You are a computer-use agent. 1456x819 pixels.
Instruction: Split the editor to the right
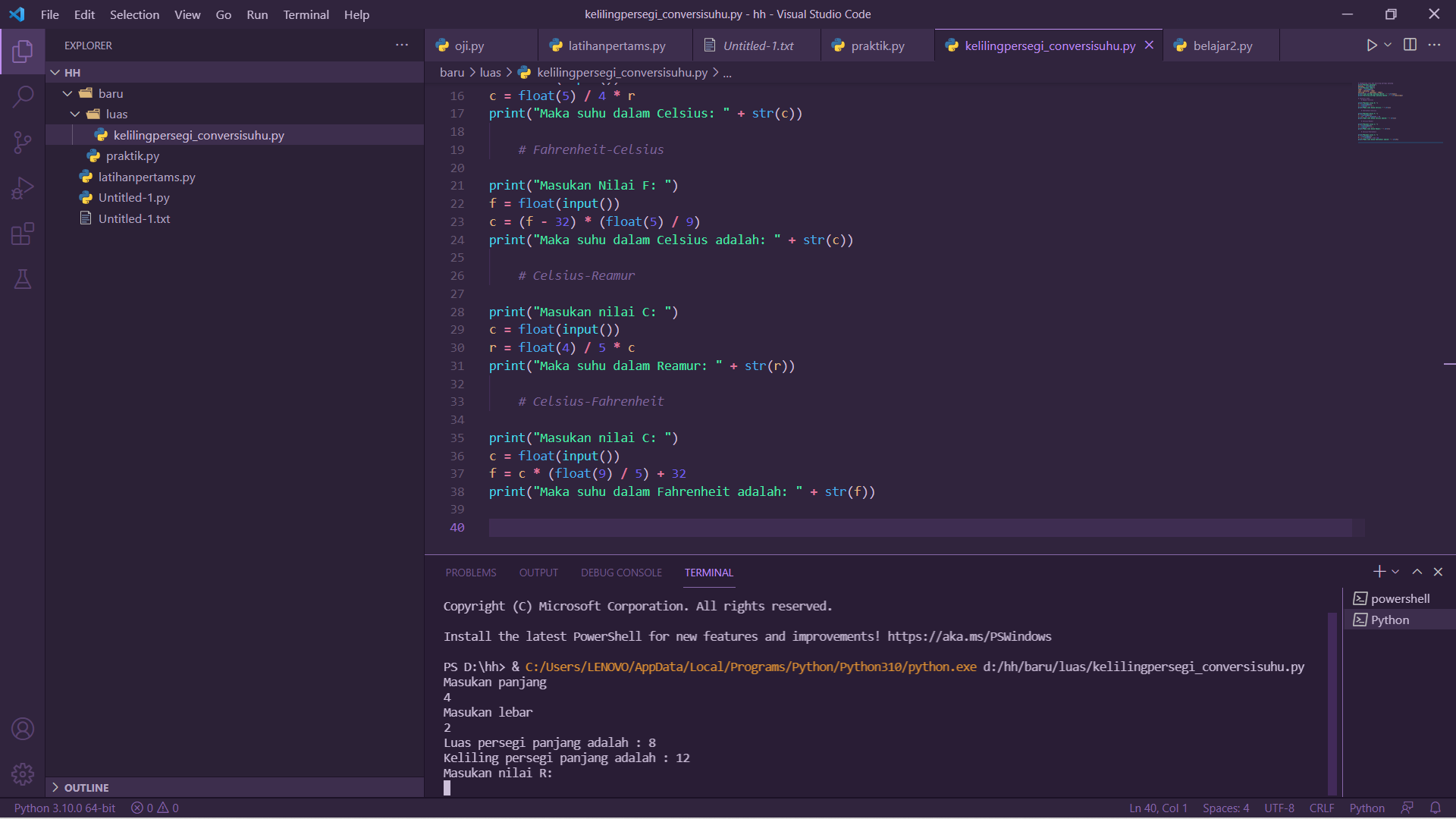point(1410,45)
